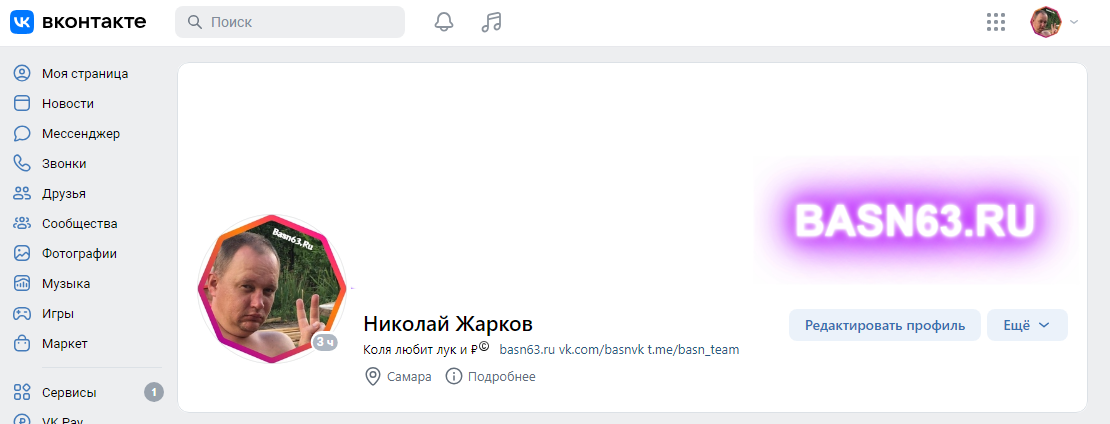1110x424 pixels.
Task: Click the Друзья people icon
Action: coord(23,193)
